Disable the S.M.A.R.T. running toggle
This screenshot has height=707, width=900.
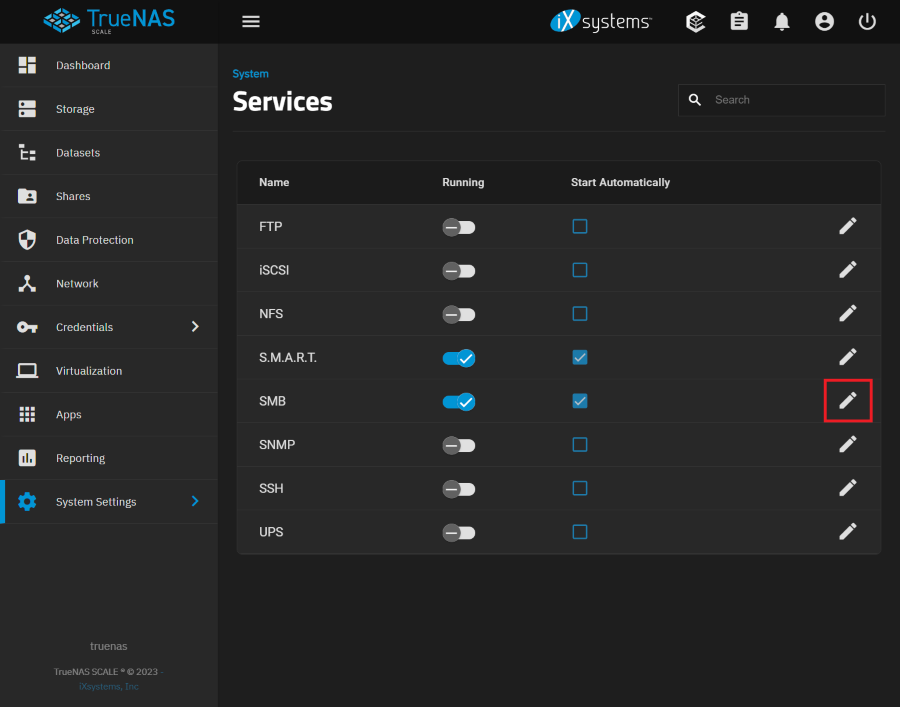click(459, 357)
